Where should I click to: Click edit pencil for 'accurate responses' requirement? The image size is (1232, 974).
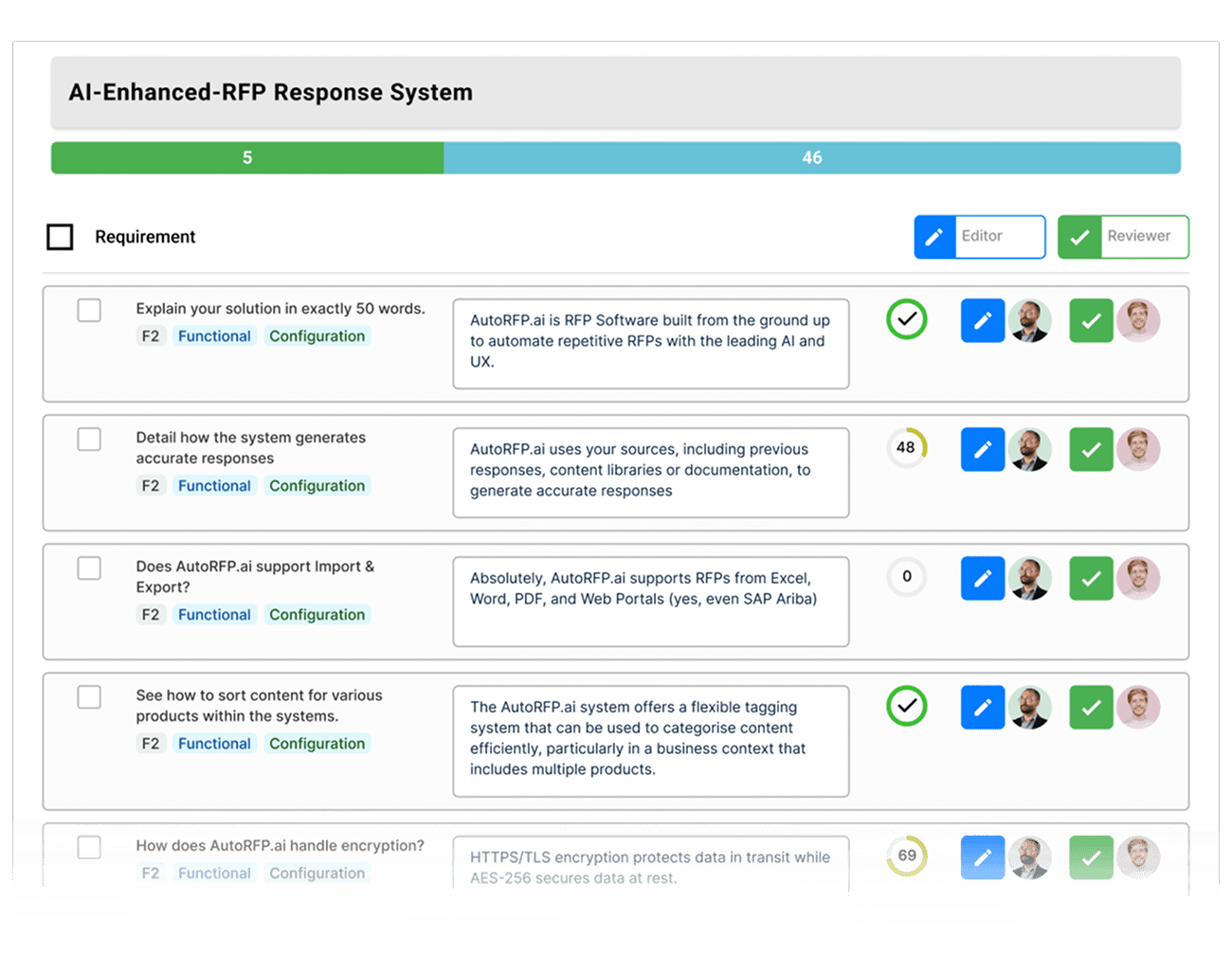983,449
